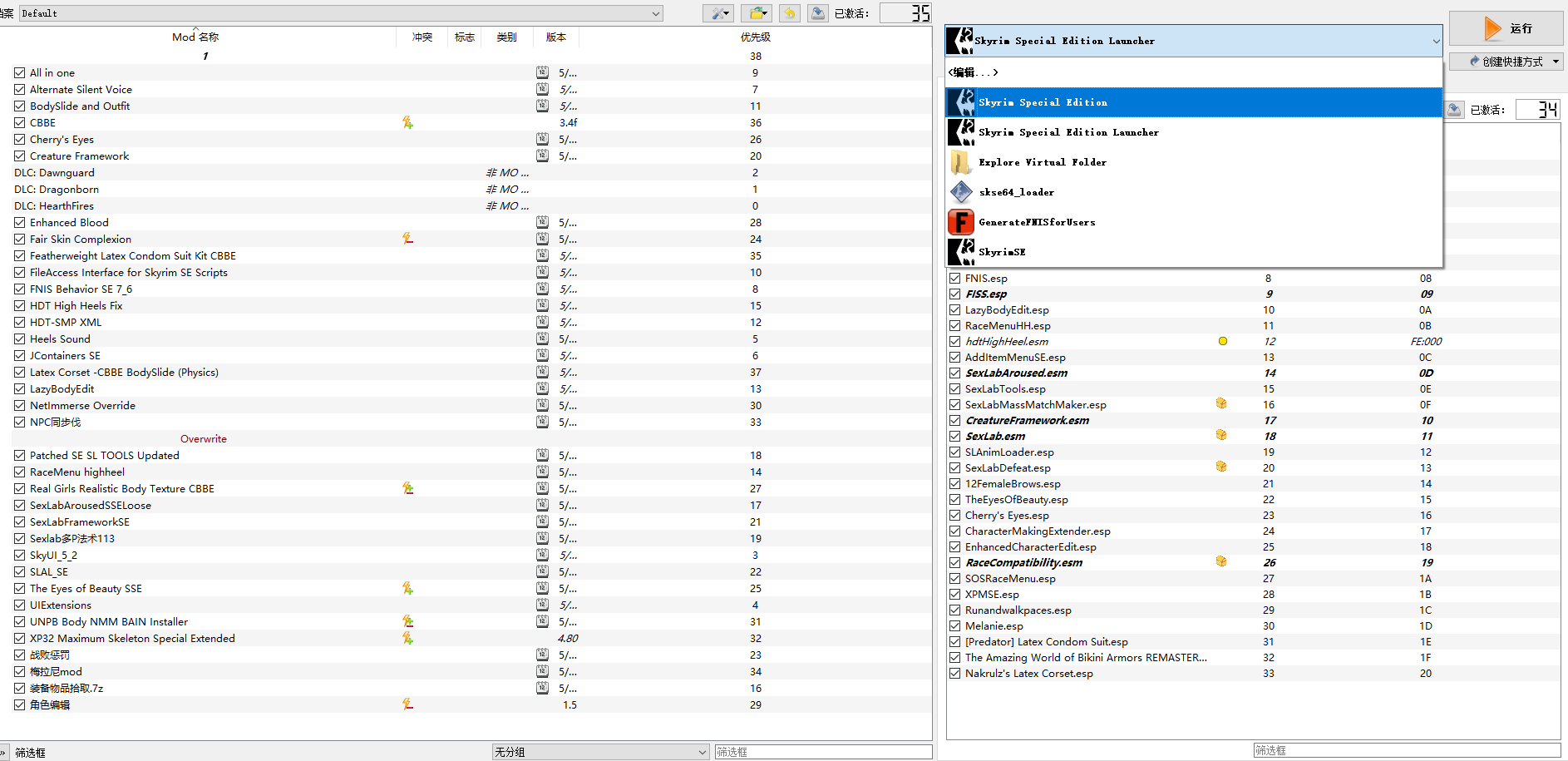
Task: Select Skyrim Special Edition from the executable list
Action: click(x=1043, y=101)
